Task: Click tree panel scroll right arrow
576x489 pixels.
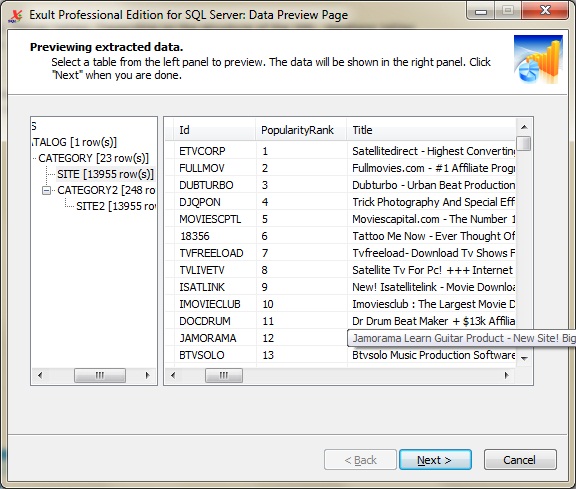Action: pos(147,375)
